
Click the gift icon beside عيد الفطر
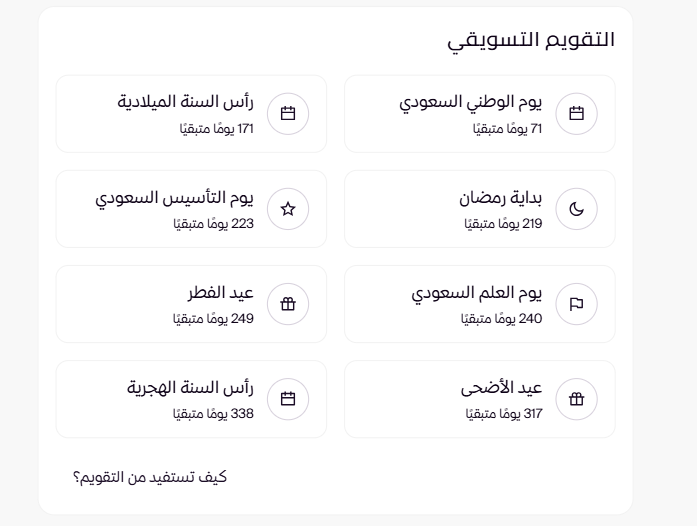coord(288,304)
